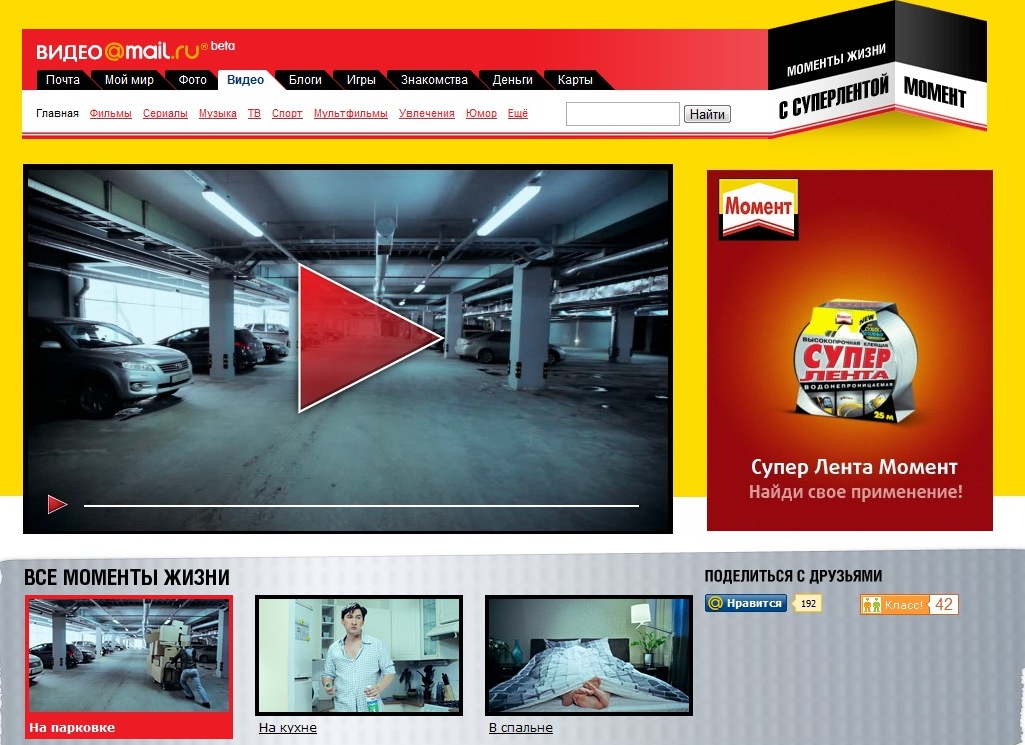Open the Музыка category link
Screen dimensions: 1025x745
[218, 113]
